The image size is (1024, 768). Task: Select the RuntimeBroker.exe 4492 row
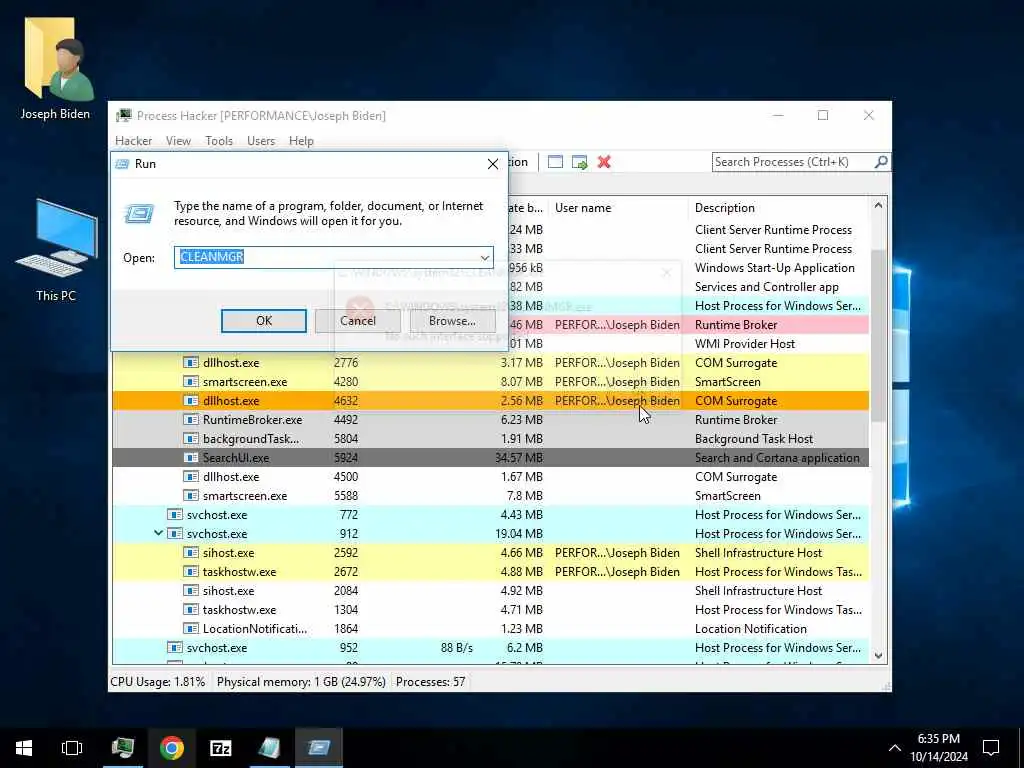490,420
